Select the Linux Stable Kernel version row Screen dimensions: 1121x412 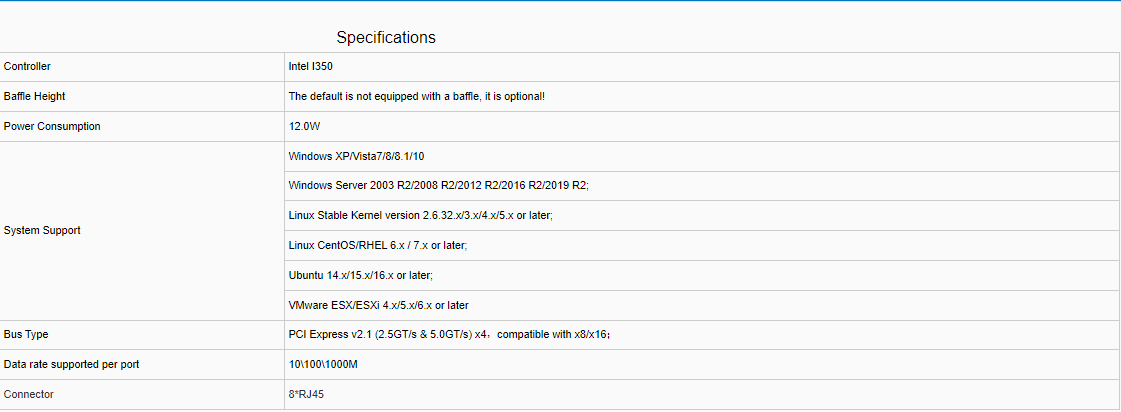pyautogui.click(x=420, y=215)
